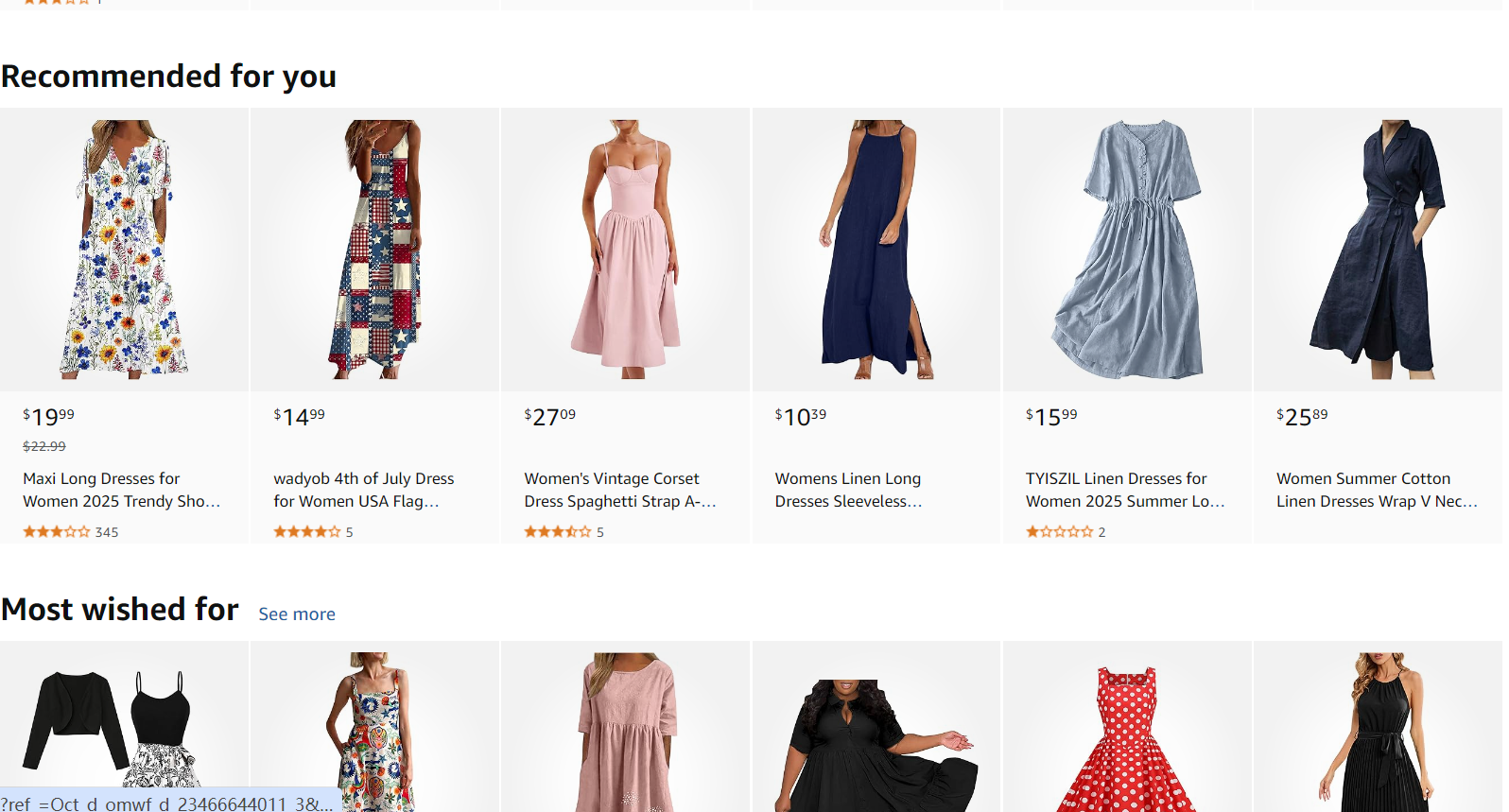Open 'TYISZIL Linen Dresses for Women' link

pyautogui.click(x=1125, y=490)
